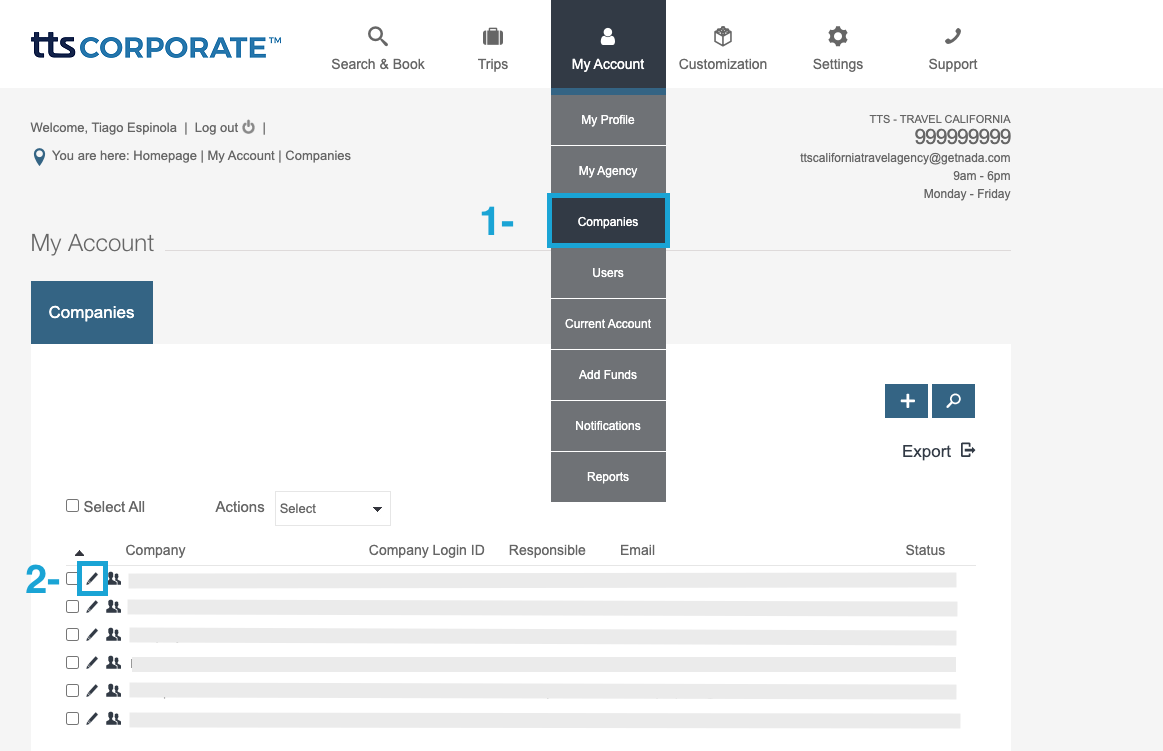Image resolution: width=1163 pixels, height=751 pixels.
Task: Click the sort arrow above the checkbox column
Action: [x=80, y=551]
